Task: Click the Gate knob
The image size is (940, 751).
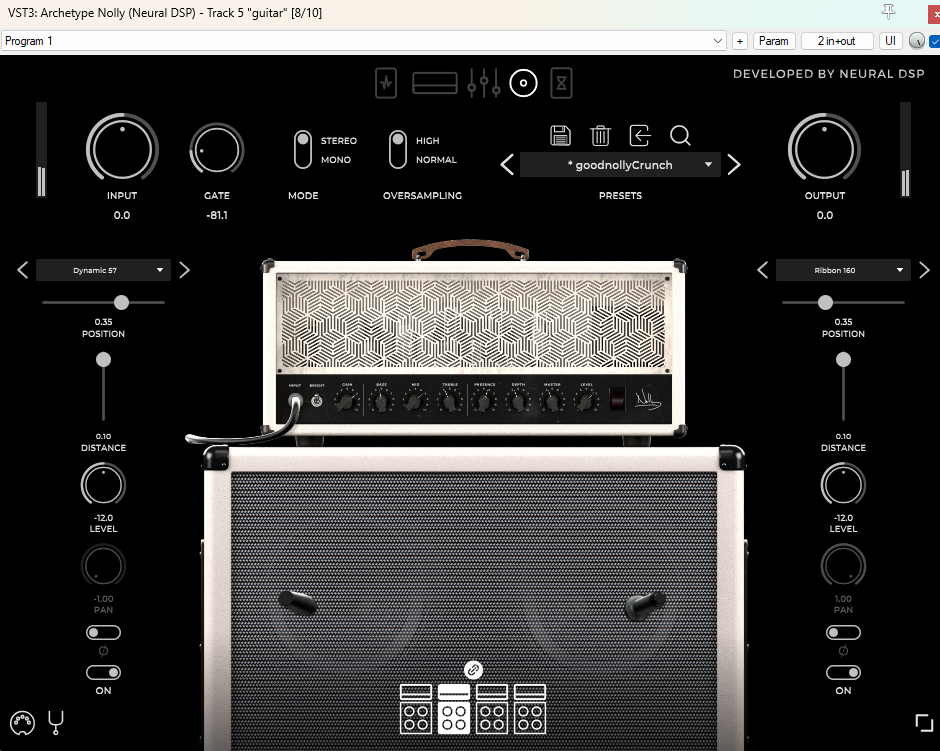Action: pos(216,150)
